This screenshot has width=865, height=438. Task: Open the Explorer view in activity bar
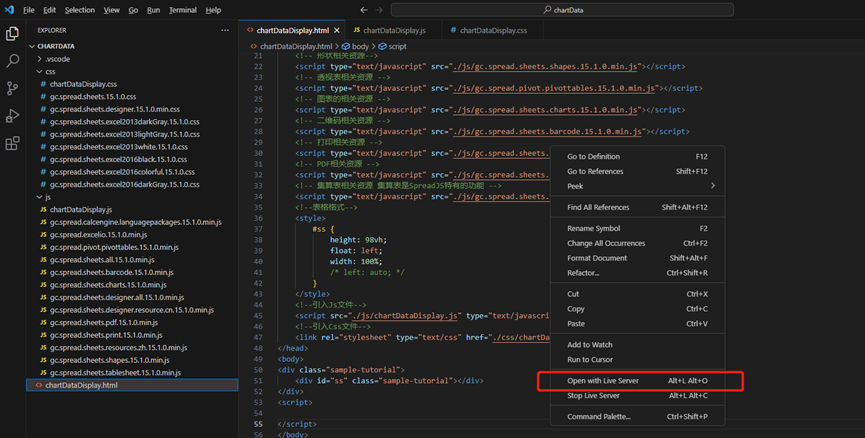(12, 34)
